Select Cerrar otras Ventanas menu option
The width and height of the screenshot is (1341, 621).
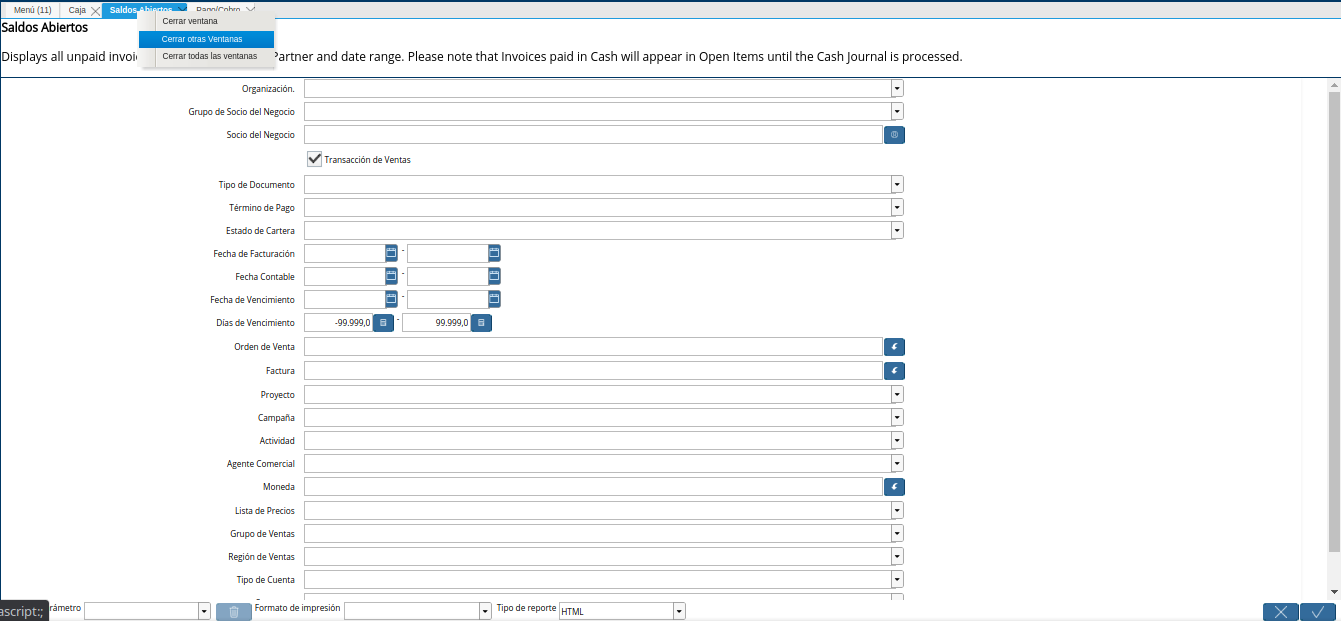pos(203,39)
